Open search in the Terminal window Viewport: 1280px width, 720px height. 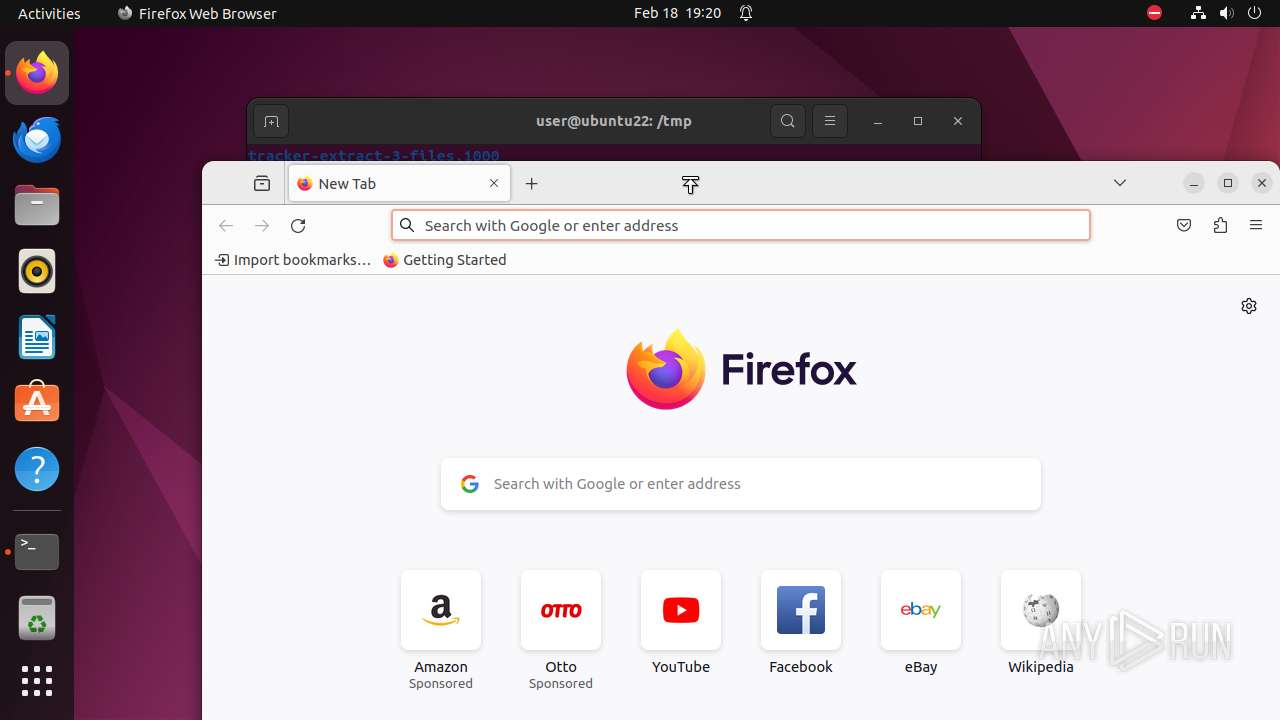[788, 121]
